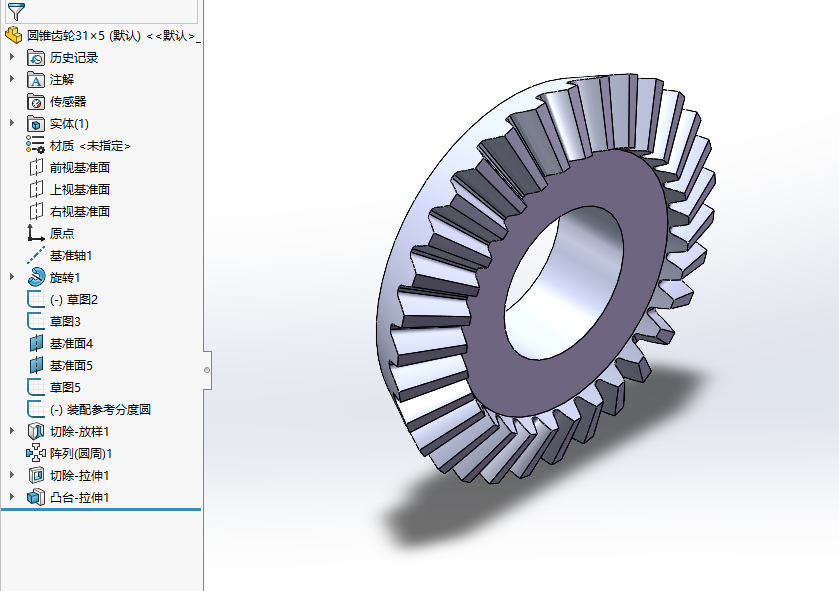Select the part icon 圆锥齿轮31×5
Image resolution: width=839 pixels, height=591 pixels.
(x=14, y=36)
